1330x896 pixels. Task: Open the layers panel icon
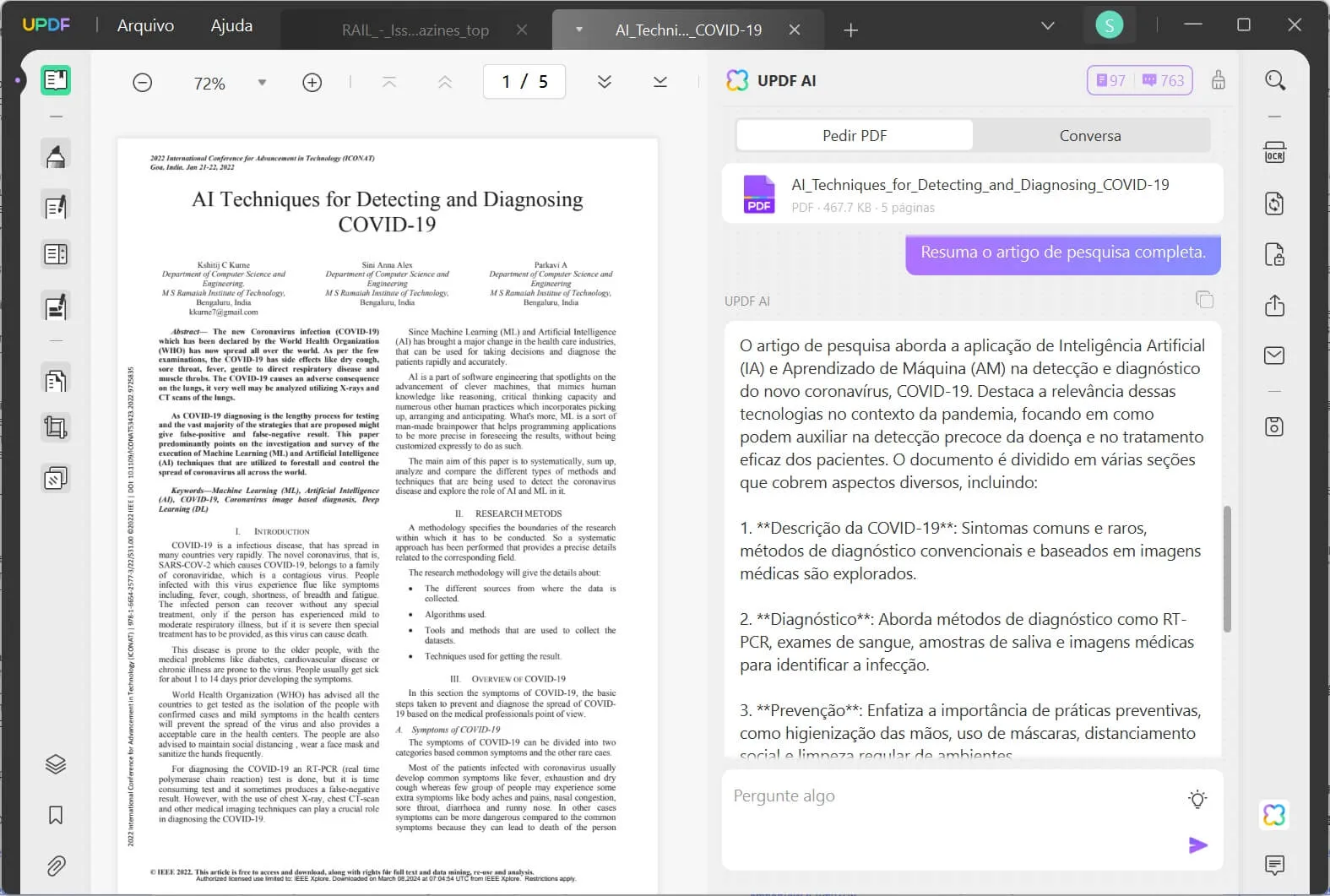[56, 764]
